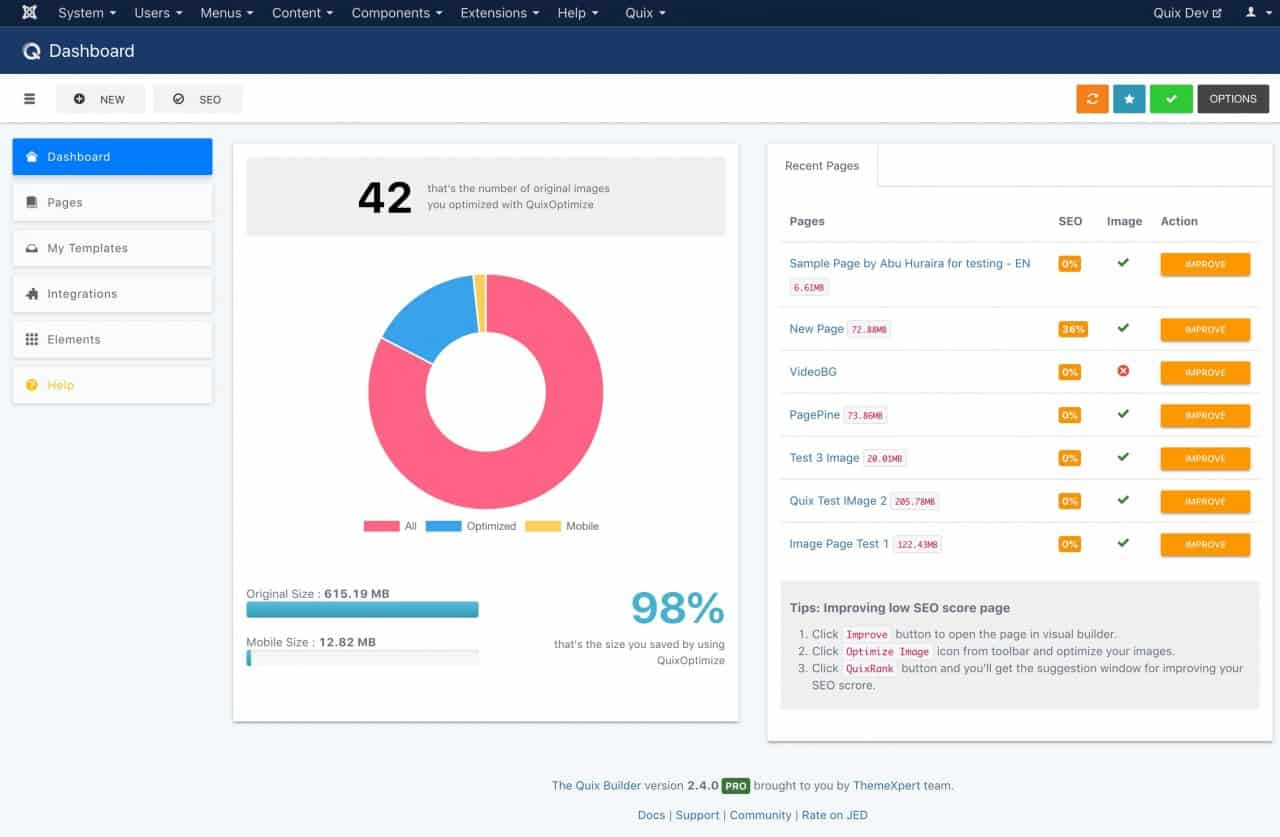Expand the Content dropdown
This screenshot has height=837, width=1280.
(302, 13)
